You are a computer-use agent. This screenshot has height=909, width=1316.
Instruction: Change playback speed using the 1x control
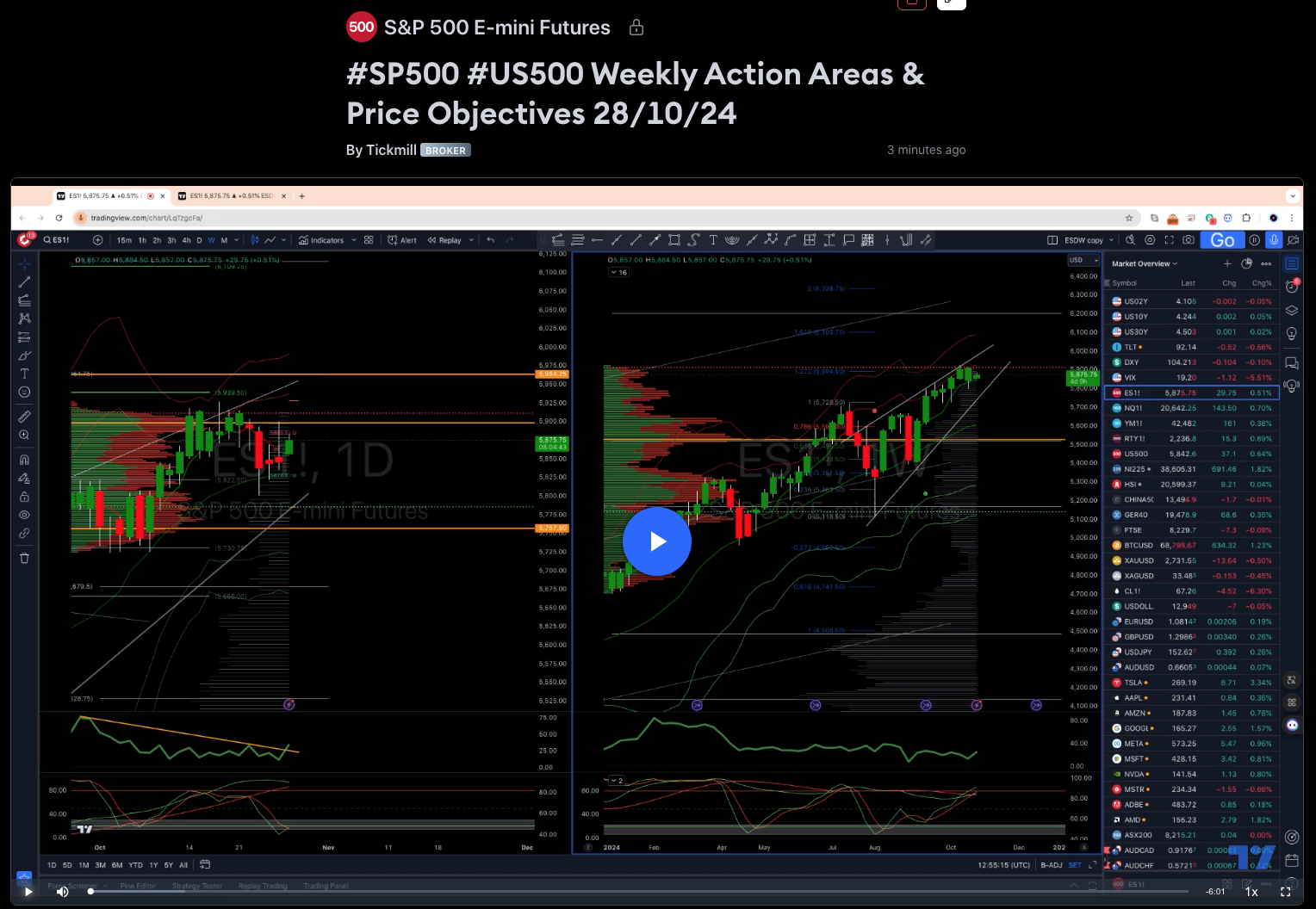click(x=1251, y=892)
